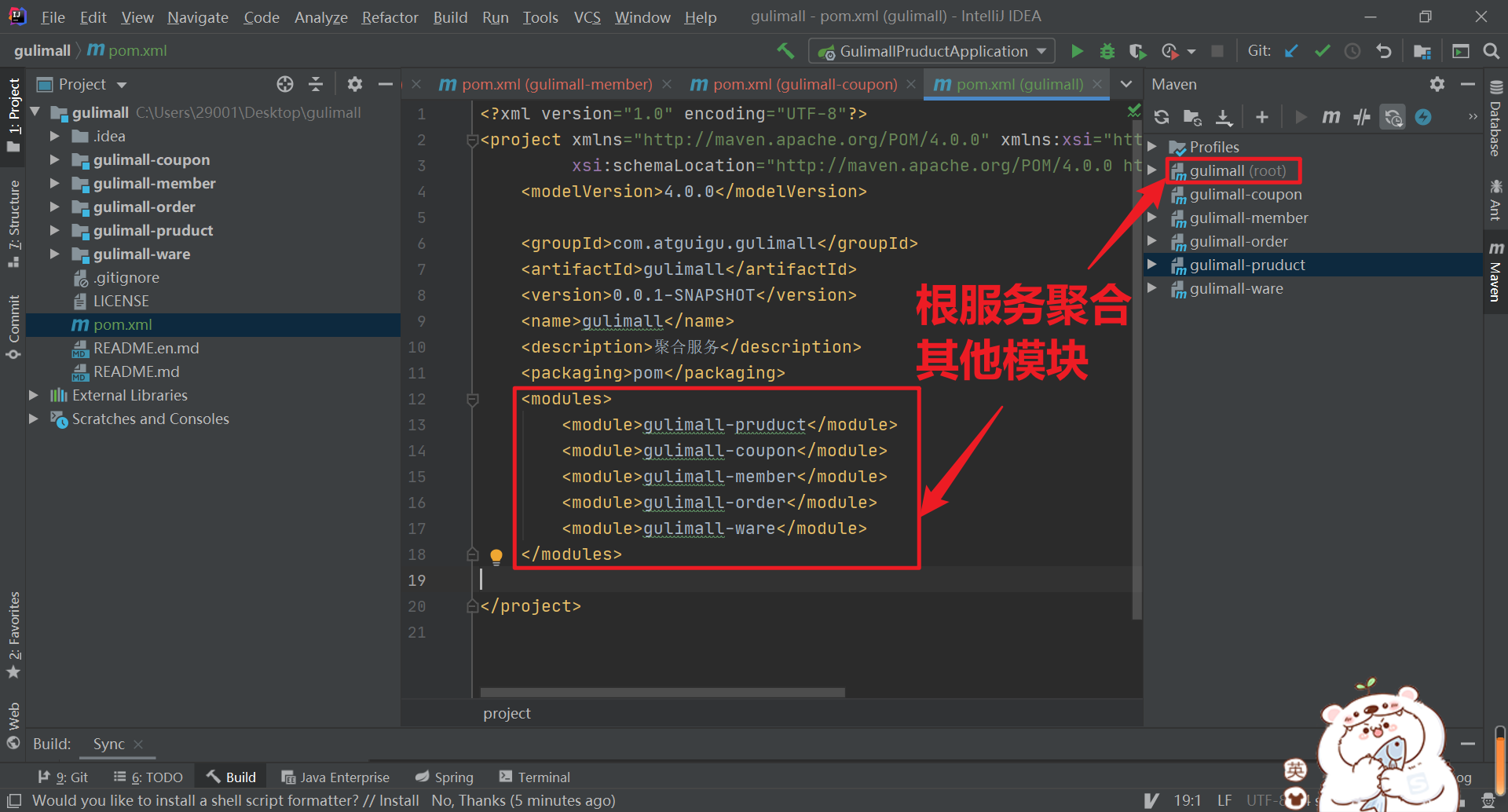Click line separator LF in status bar
This screenshot has height=812, width=1508.
pos(1224,800)
